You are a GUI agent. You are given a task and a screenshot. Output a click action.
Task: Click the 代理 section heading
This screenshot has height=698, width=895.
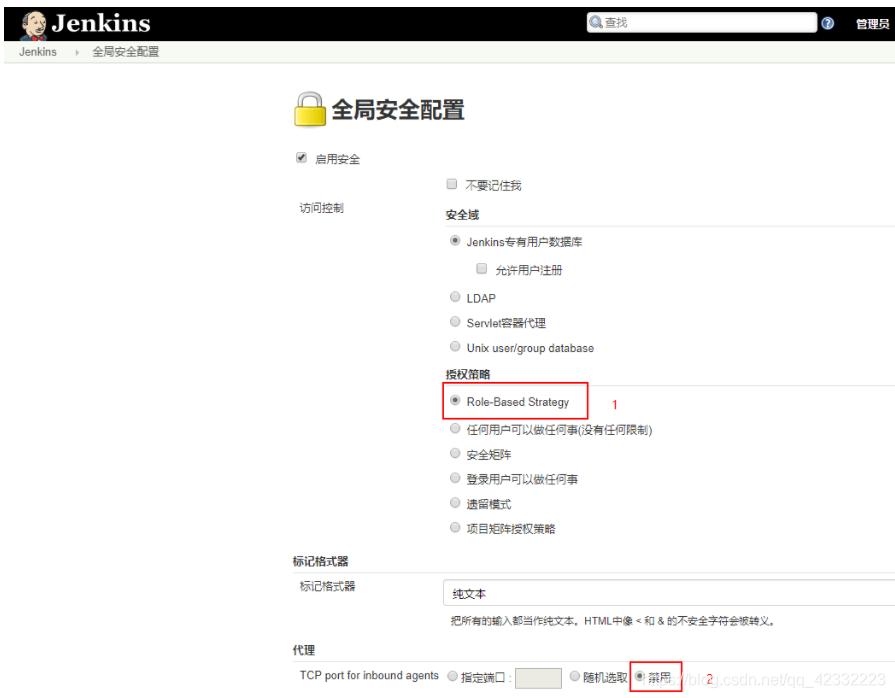point(304,650)
